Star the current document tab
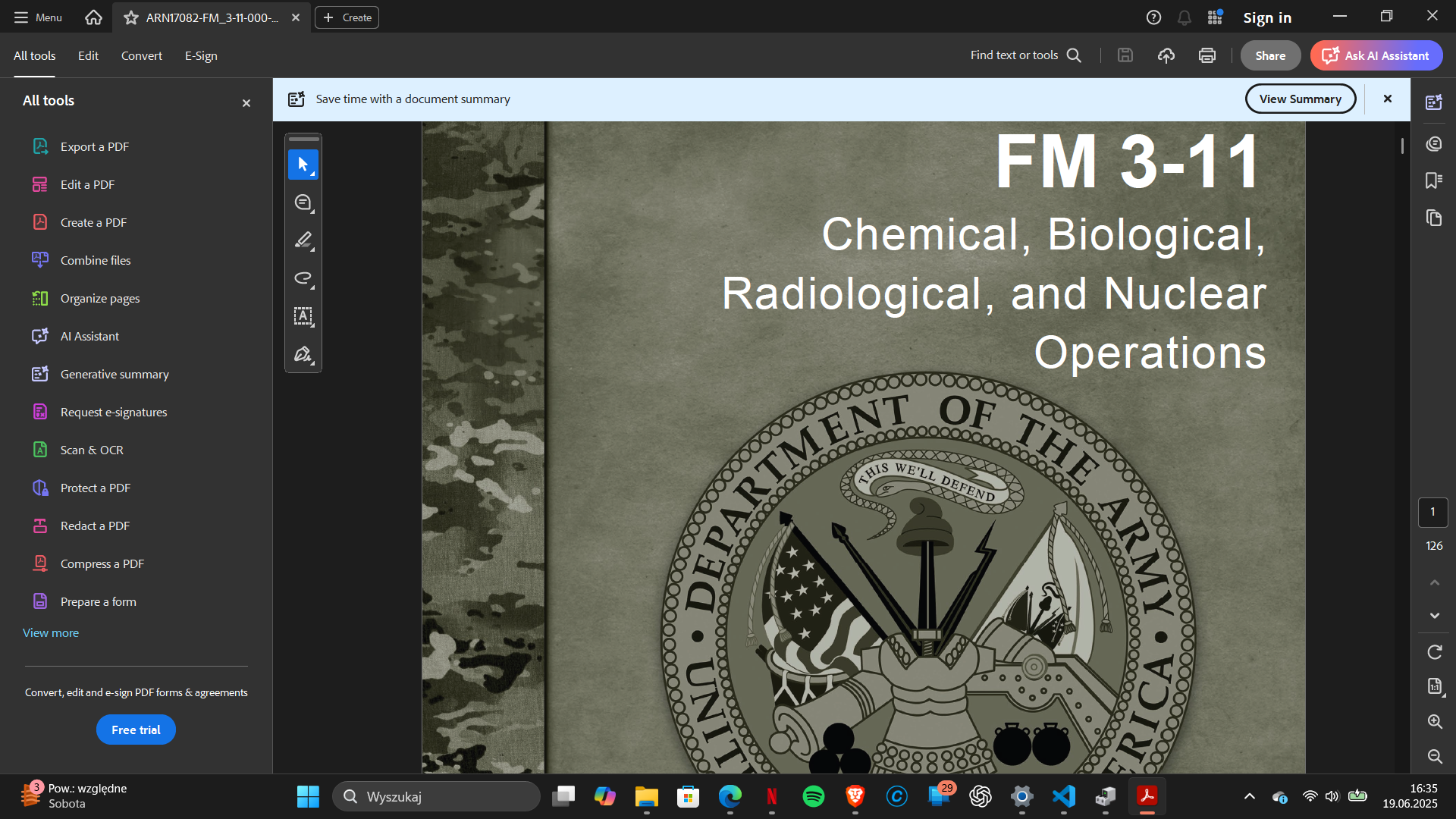1456x819 pixels. pos(131,17)
